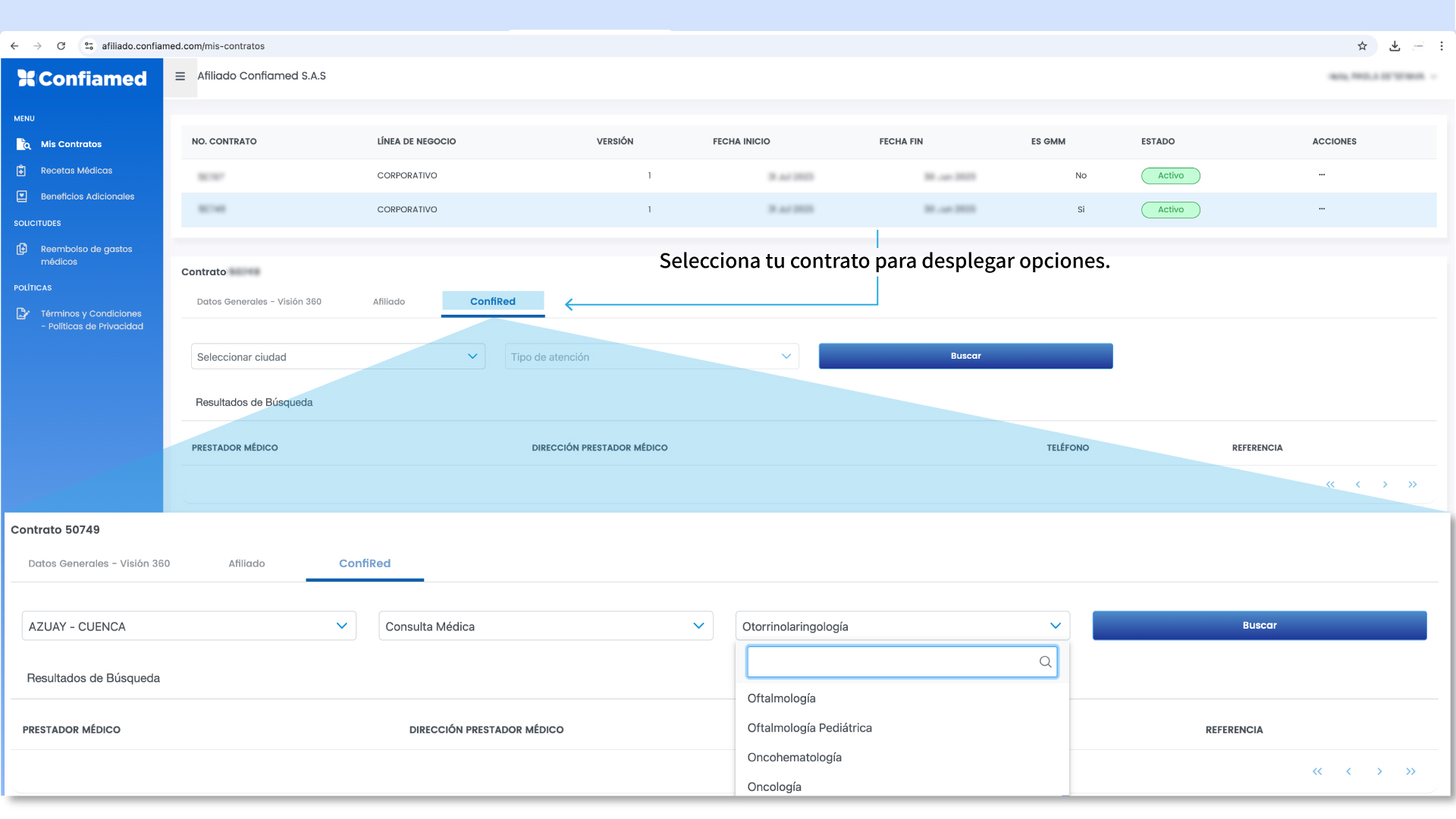1456x819 pixels.
Task: Switch to the upper Afiliado tab
Action: (389, 302)
